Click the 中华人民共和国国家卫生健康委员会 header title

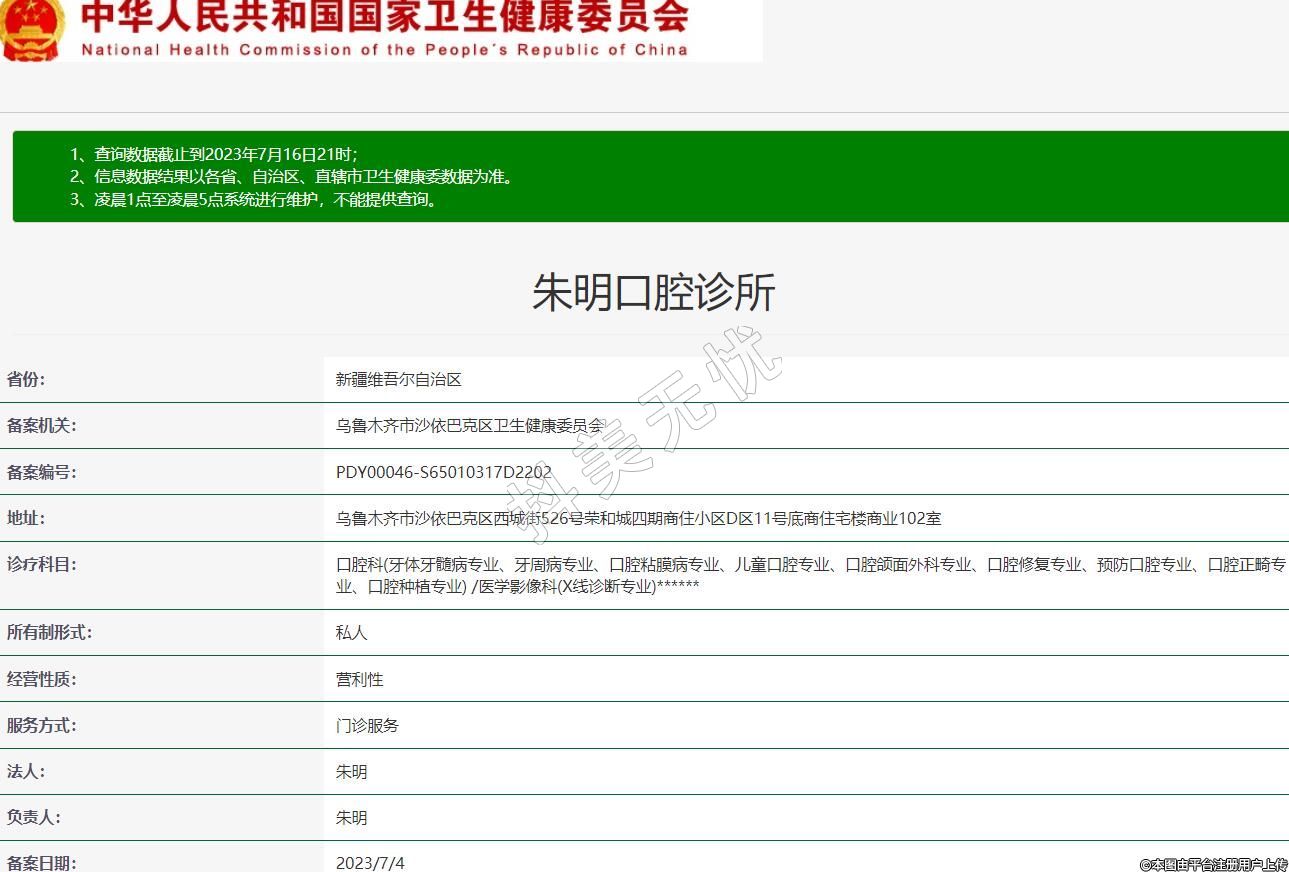[x=384, y=16]
